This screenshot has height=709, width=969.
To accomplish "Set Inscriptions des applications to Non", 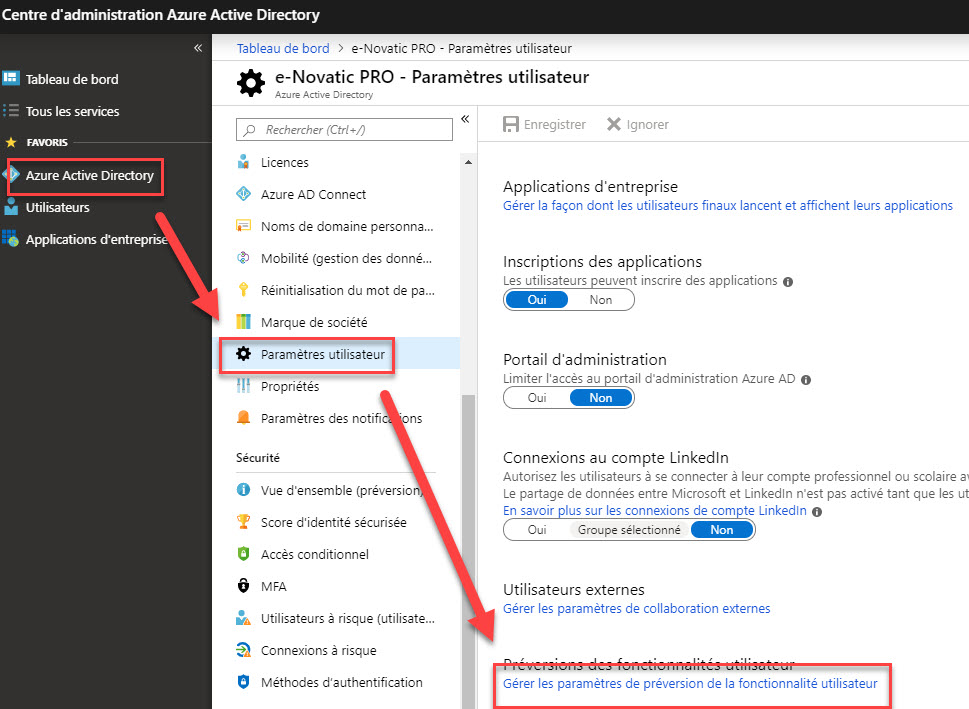I will coord(601,300).
